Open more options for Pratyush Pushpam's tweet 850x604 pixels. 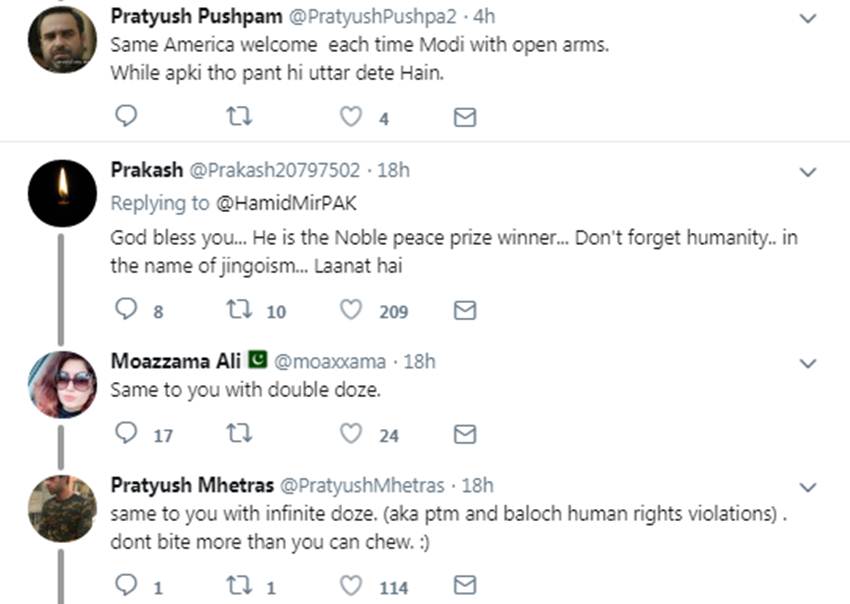[x=808, y=18]
